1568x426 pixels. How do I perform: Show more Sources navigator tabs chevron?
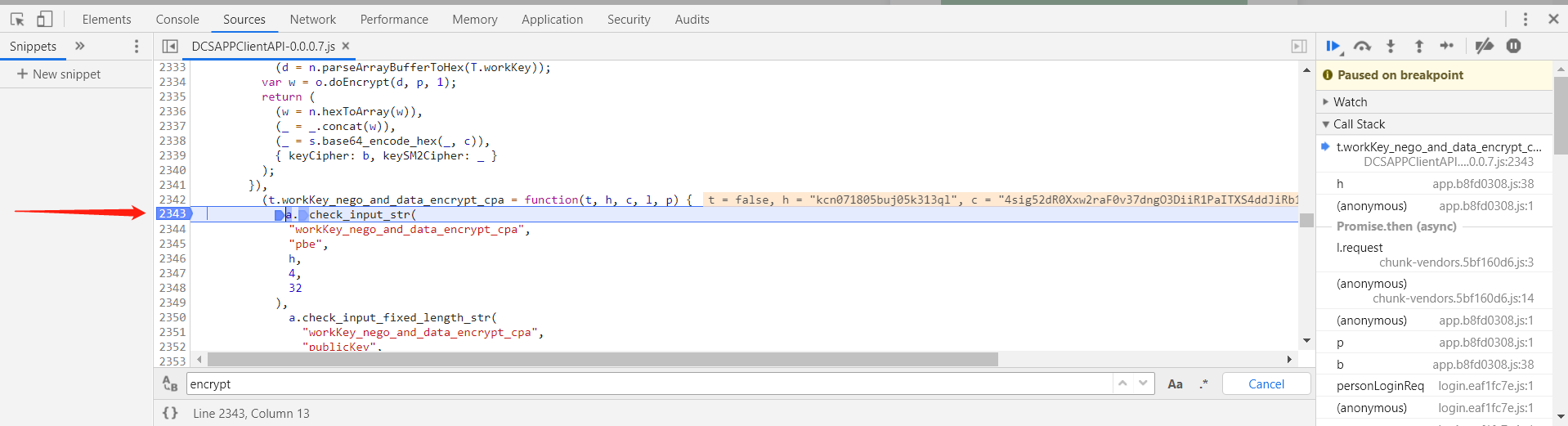tap(79, 47)
